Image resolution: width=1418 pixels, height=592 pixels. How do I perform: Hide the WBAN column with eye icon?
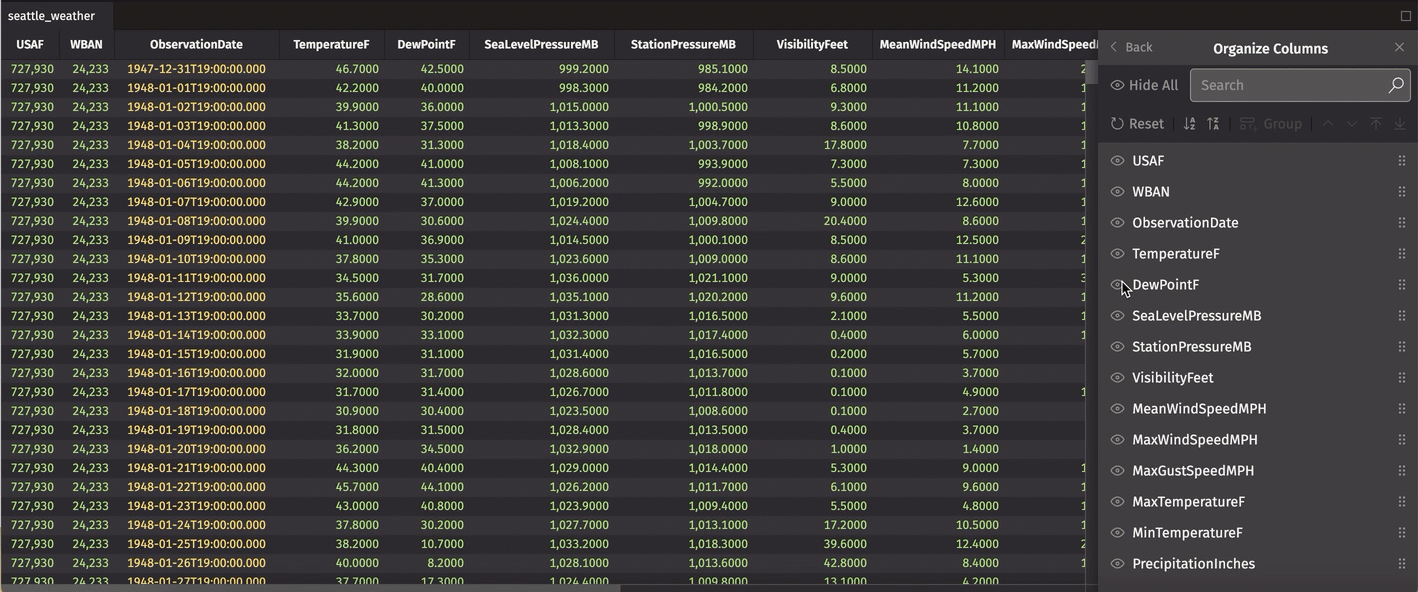click(1117, 192)
